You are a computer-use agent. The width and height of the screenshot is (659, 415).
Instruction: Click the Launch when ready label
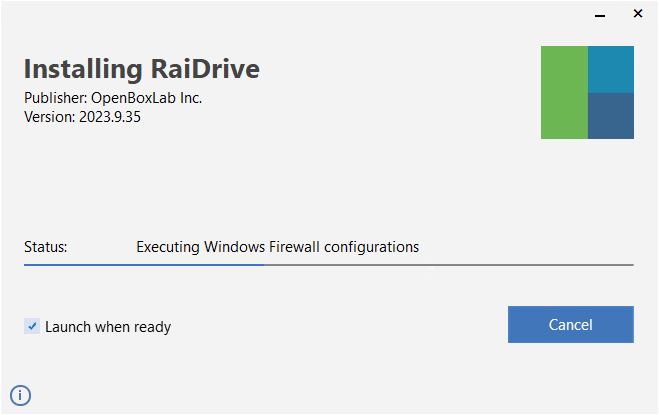point(108,327)
